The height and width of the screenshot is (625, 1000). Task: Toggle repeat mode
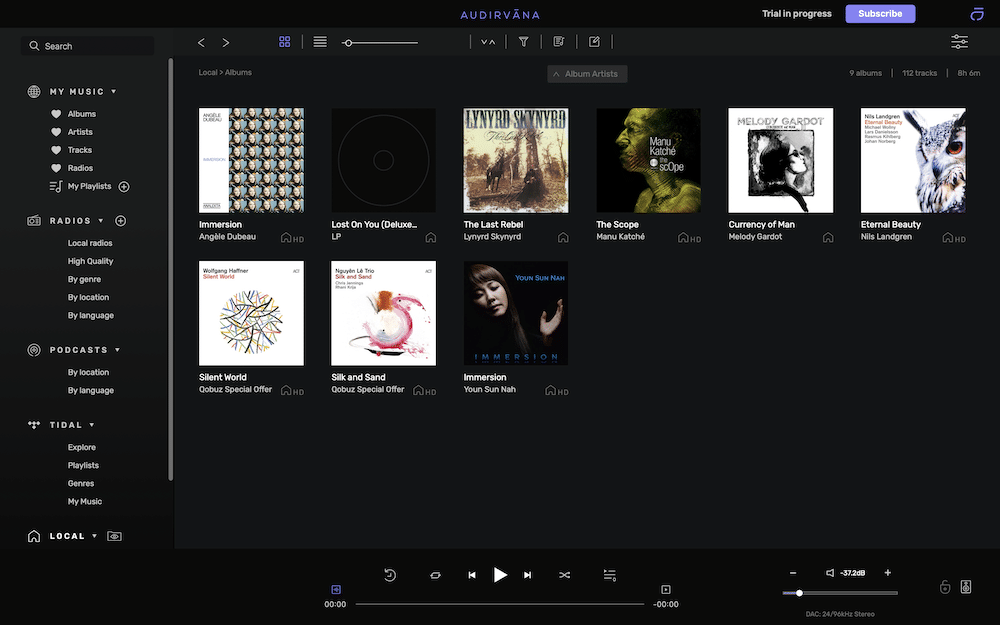point(436,575)
